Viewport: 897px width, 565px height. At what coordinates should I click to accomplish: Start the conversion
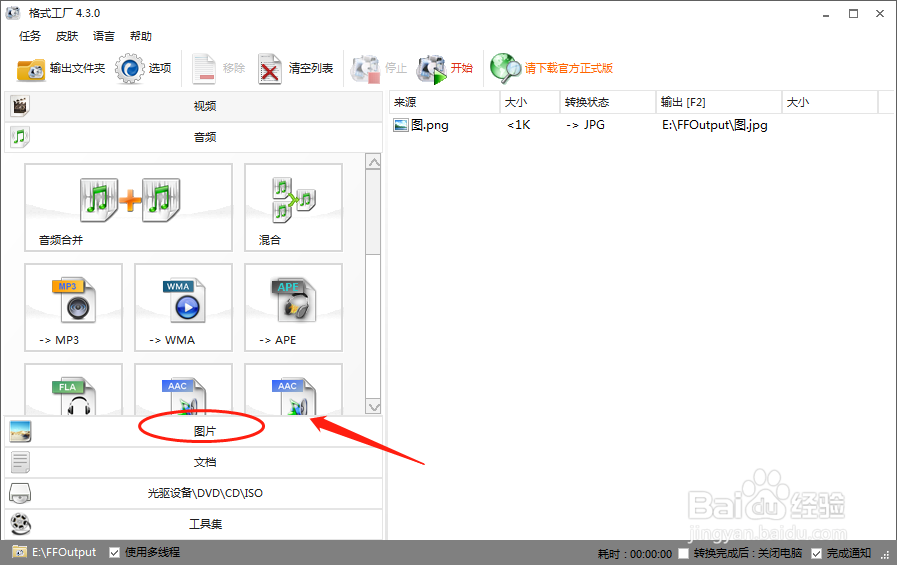(445, 69)
